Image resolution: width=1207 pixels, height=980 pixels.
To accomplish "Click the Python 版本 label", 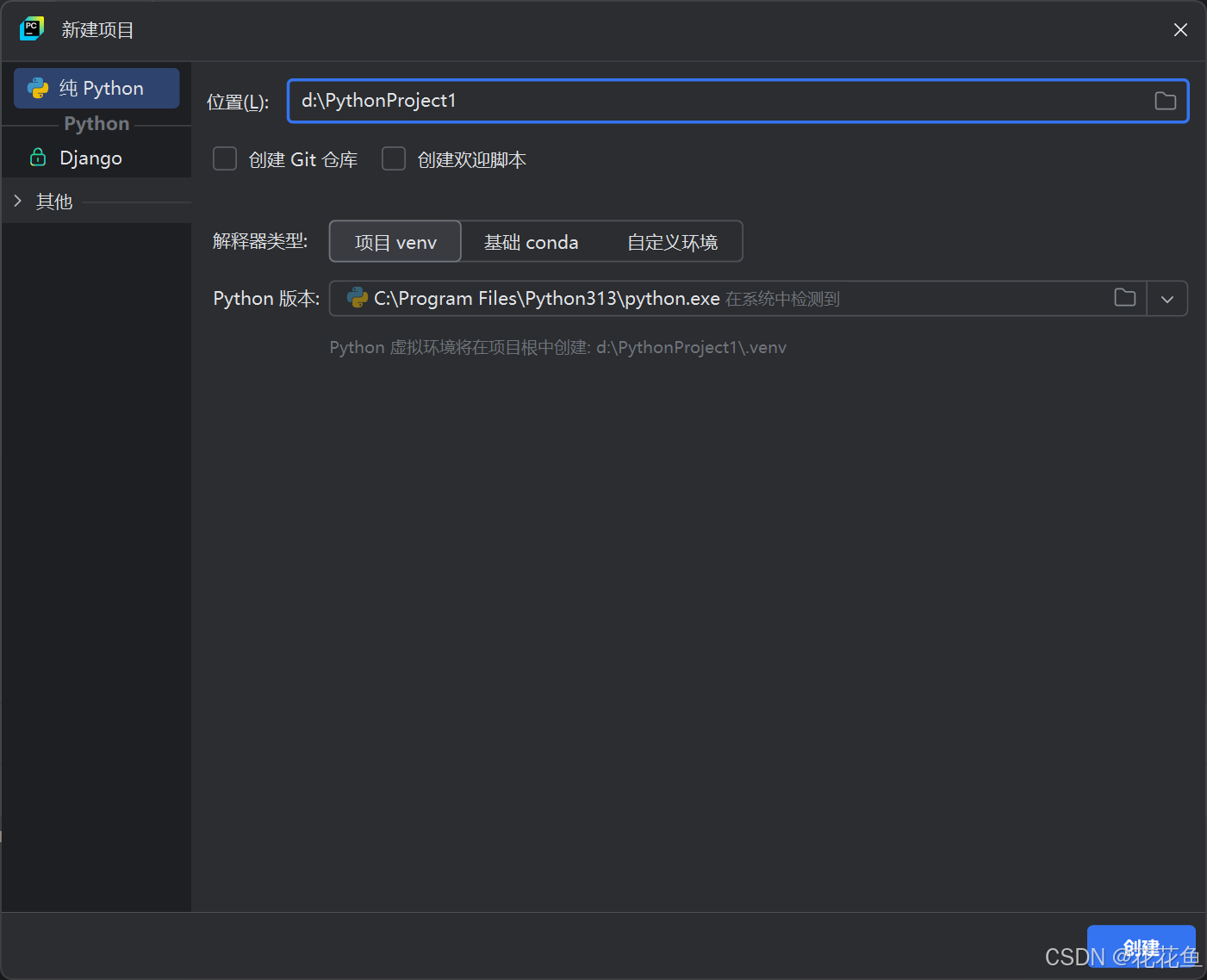I will [x=266, y=298].
